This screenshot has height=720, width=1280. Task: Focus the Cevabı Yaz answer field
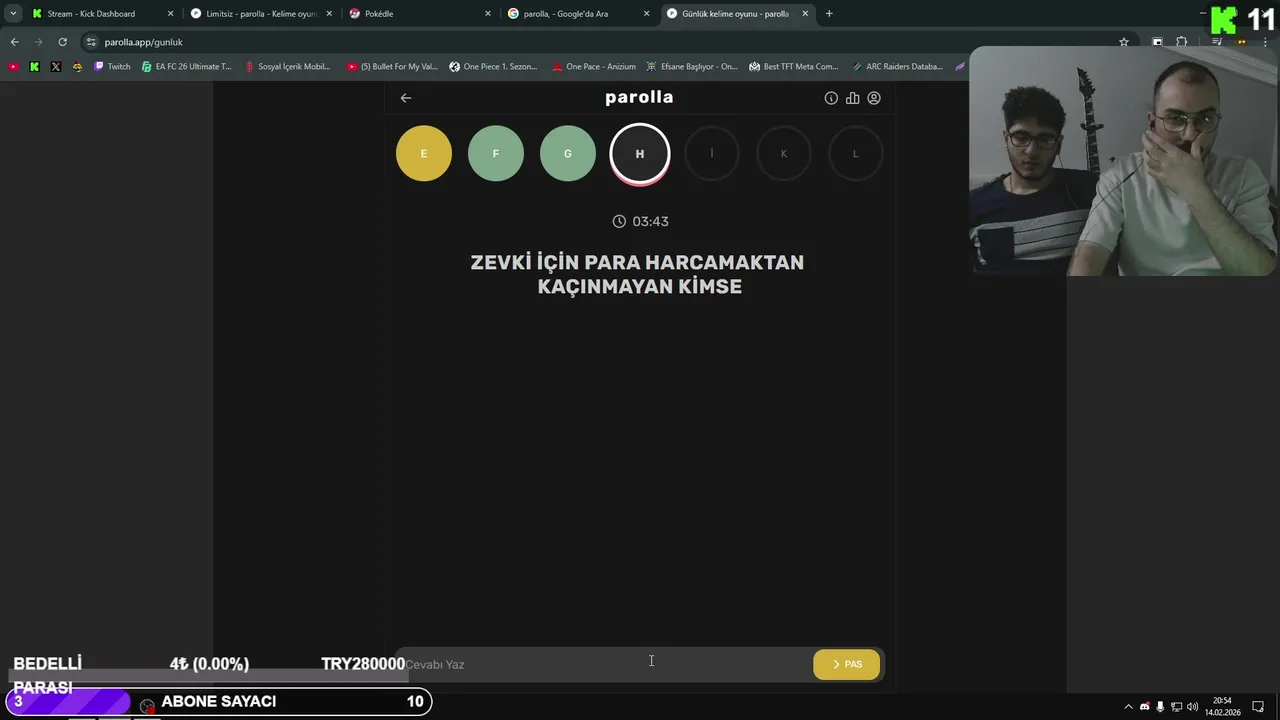(604, 664)
